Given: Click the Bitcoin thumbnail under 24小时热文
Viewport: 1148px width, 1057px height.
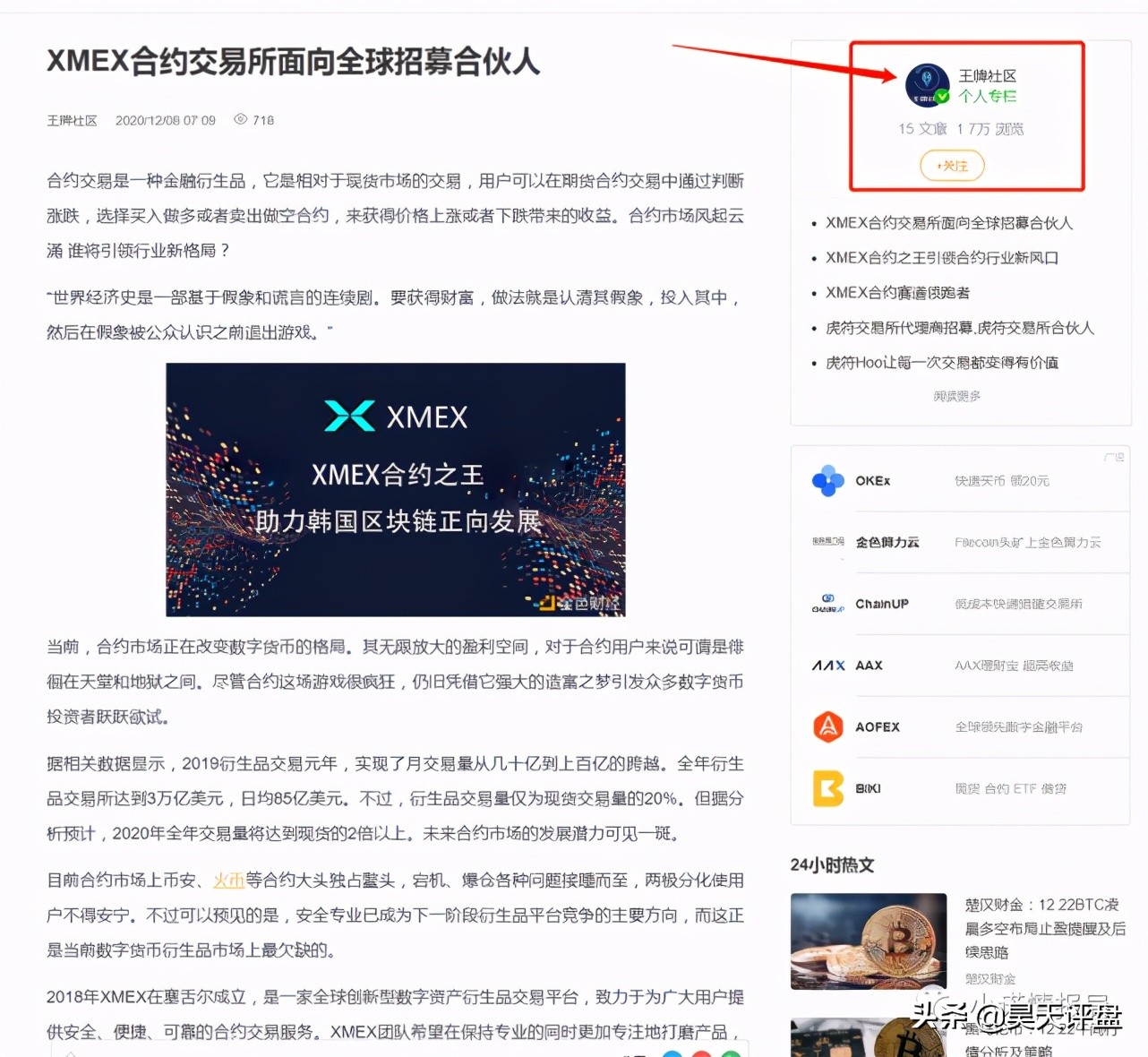Looking at the screenshot, I should 868,941.
